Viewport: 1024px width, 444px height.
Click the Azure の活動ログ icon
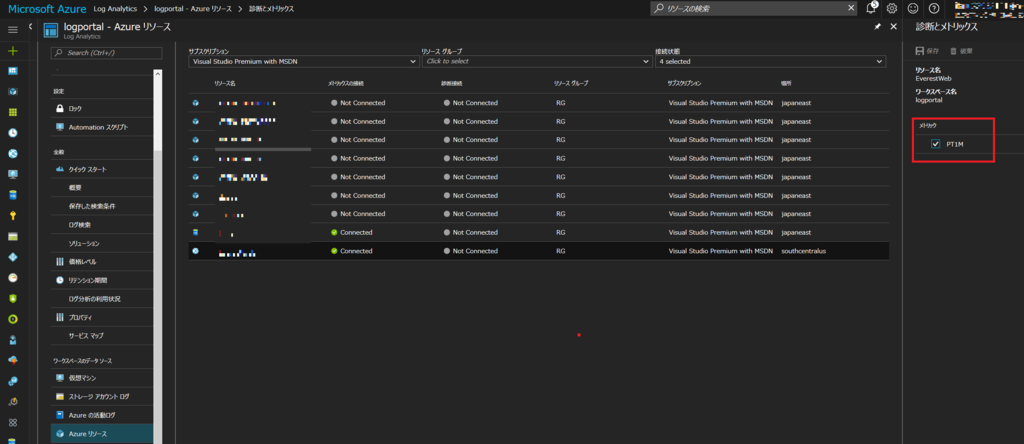(60, 415)
